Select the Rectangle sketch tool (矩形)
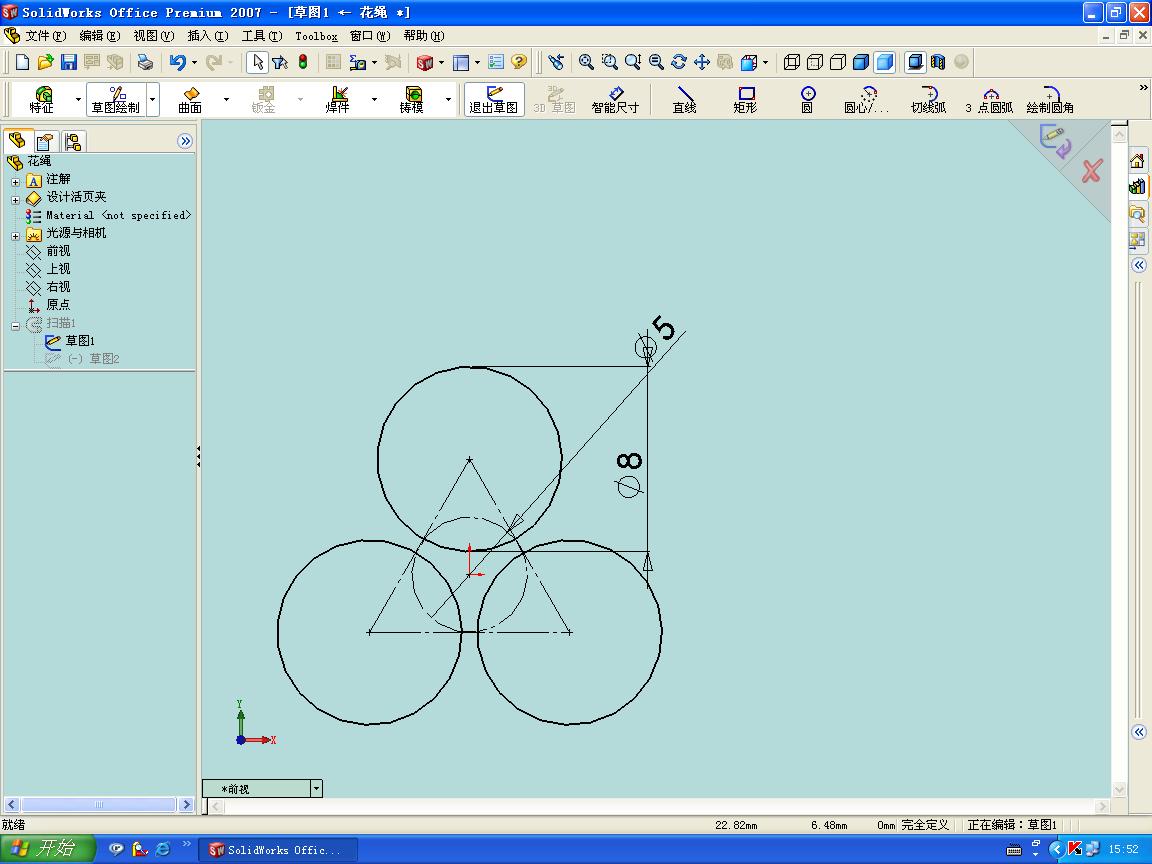Viewport: 1152px width, 864px height. tap(745, 99)
